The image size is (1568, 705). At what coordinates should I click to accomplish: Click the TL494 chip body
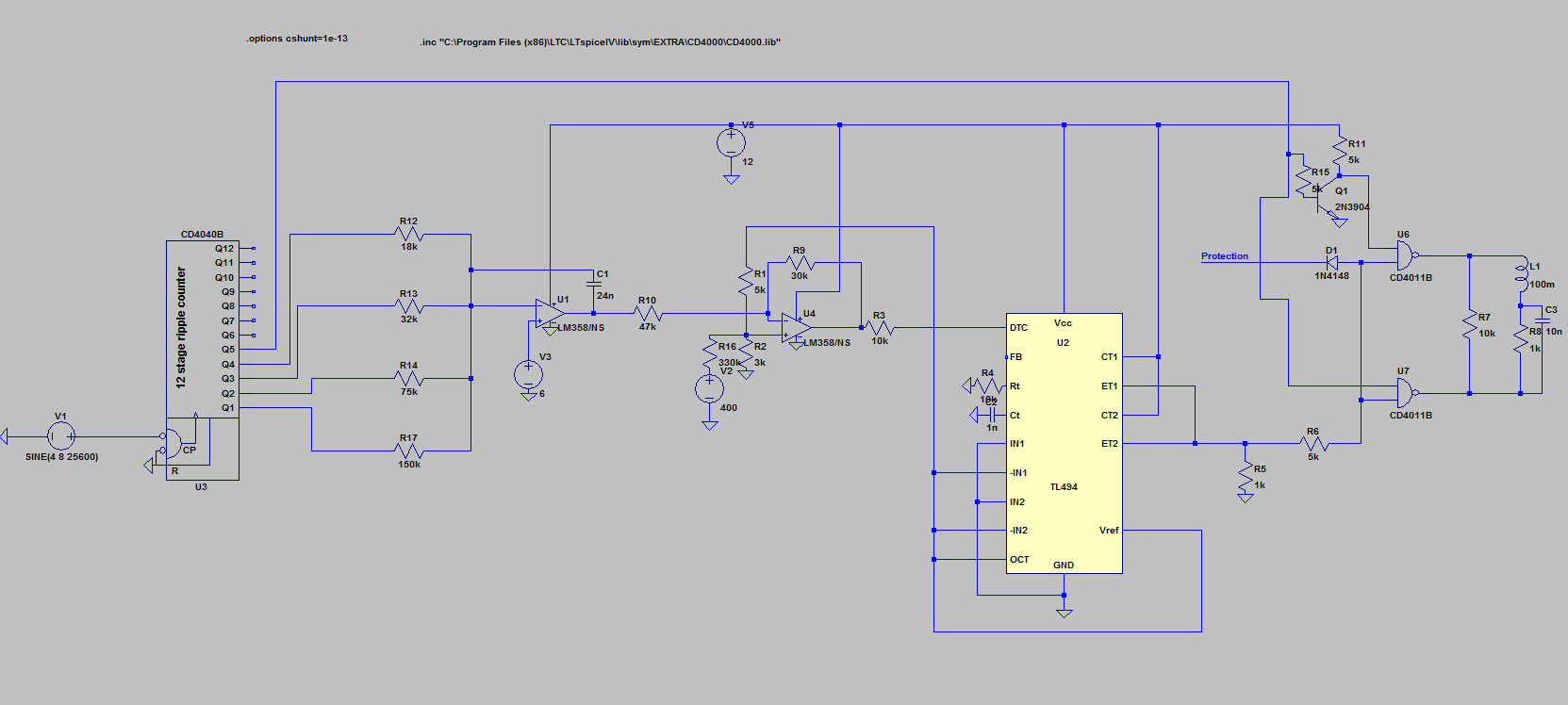pyautogui.click(x=1064, y=443)
